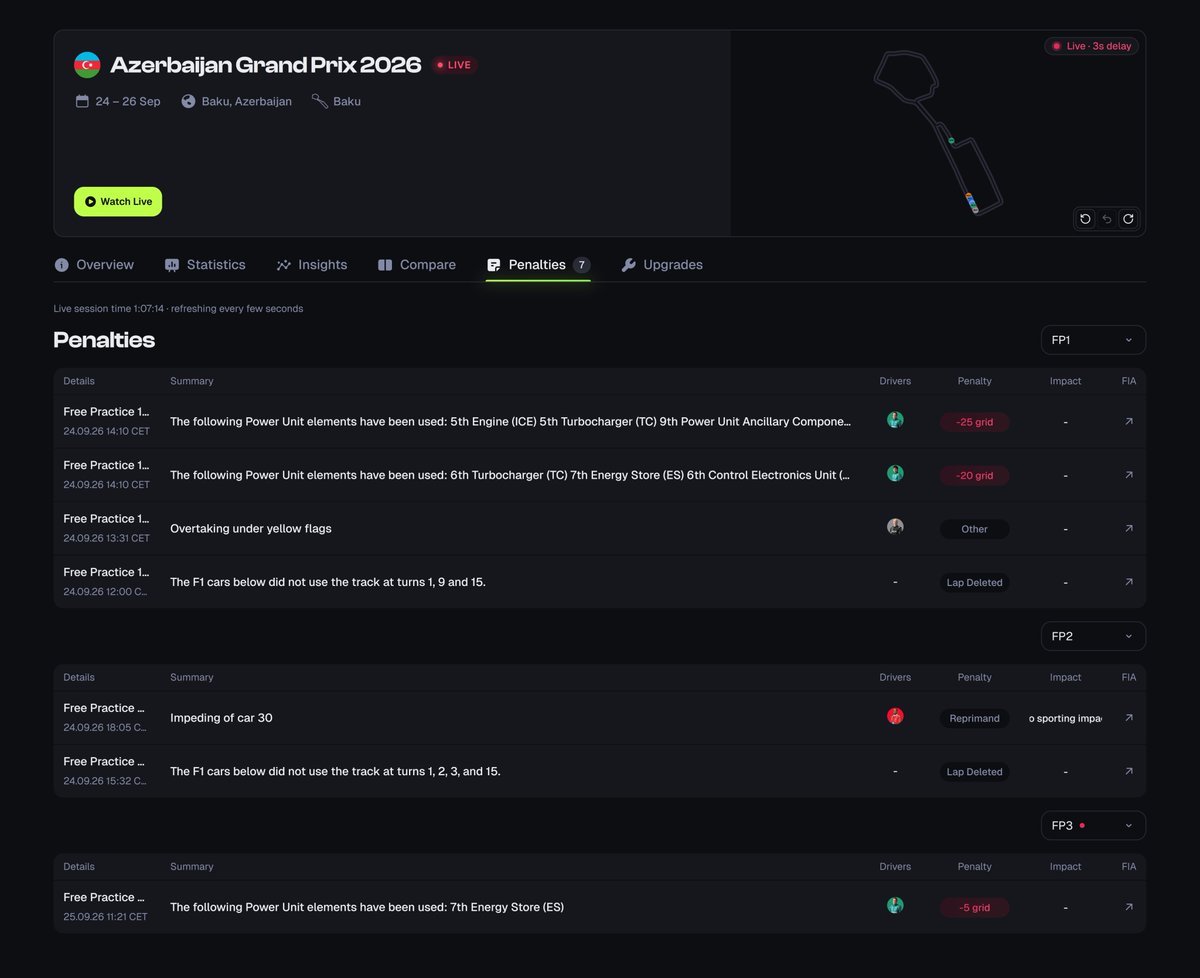
Task: Click the 6th Turbocharger (TC) power unit summary
Action: tap(511, 475)
